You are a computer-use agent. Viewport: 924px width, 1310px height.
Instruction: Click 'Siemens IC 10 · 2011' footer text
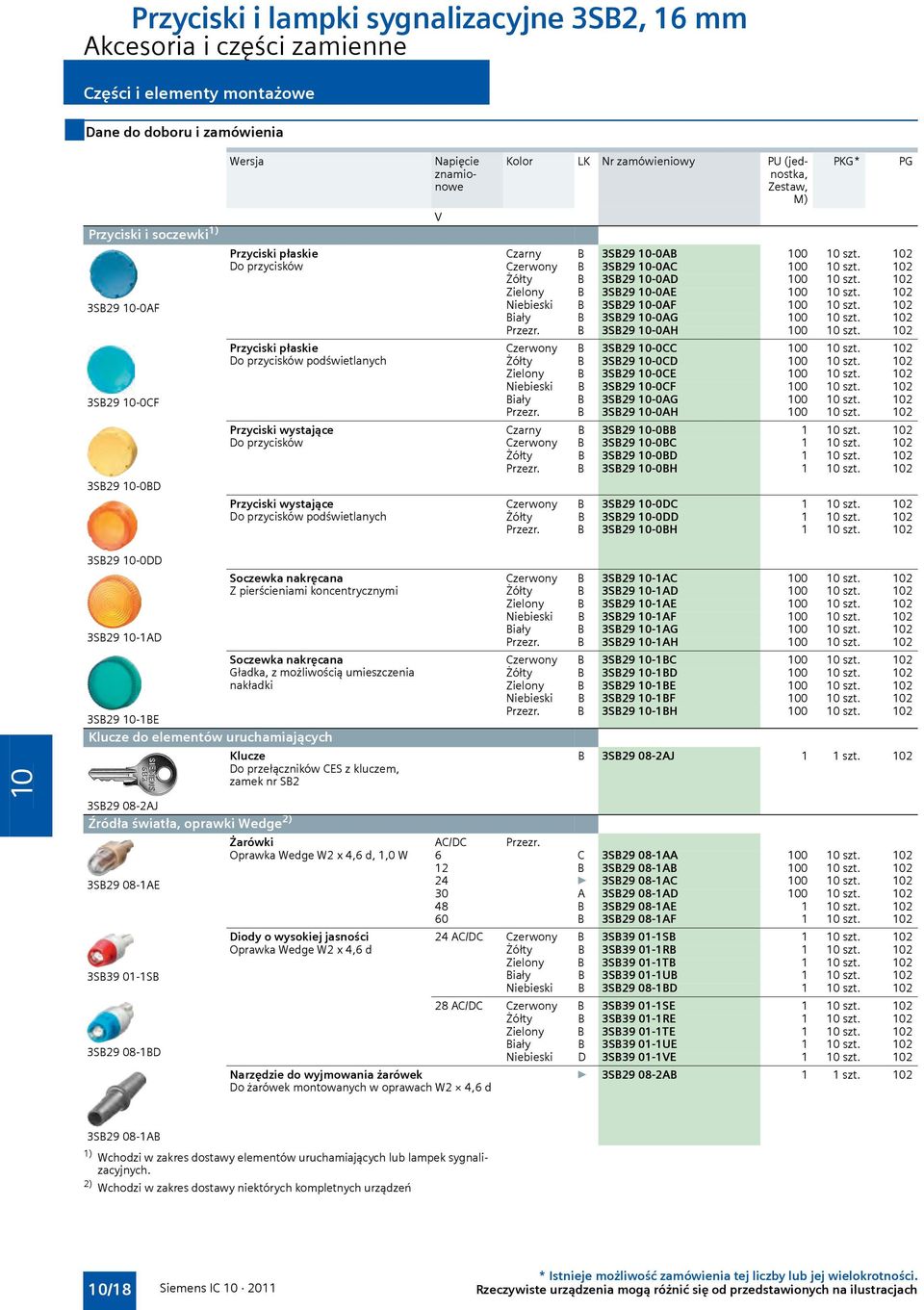218,1288
